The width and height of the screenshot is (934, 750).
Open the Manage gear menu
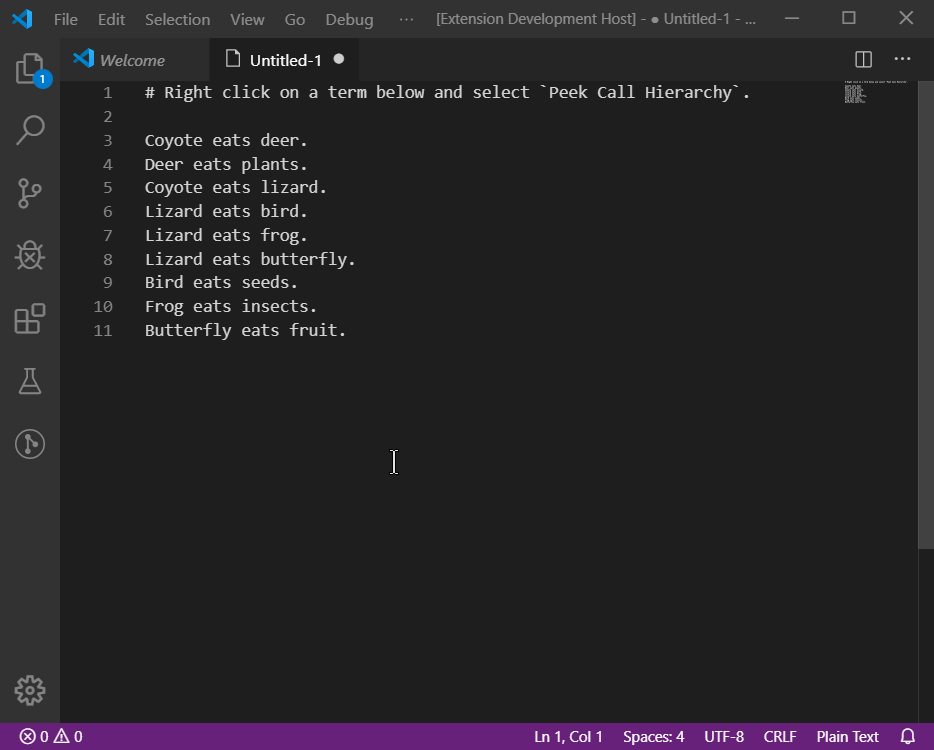point(30,691)
